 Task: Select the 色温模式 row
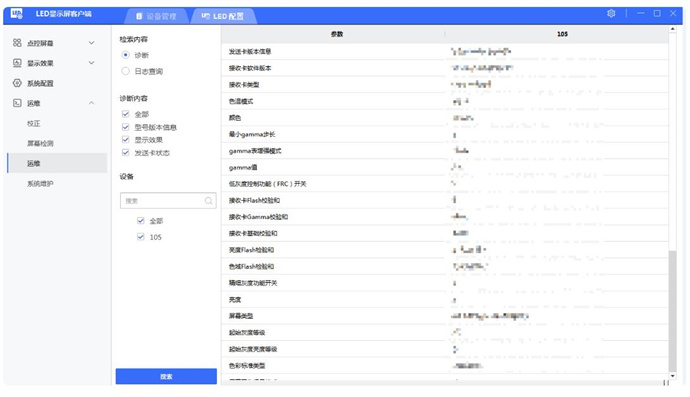(x=445, y=101)
